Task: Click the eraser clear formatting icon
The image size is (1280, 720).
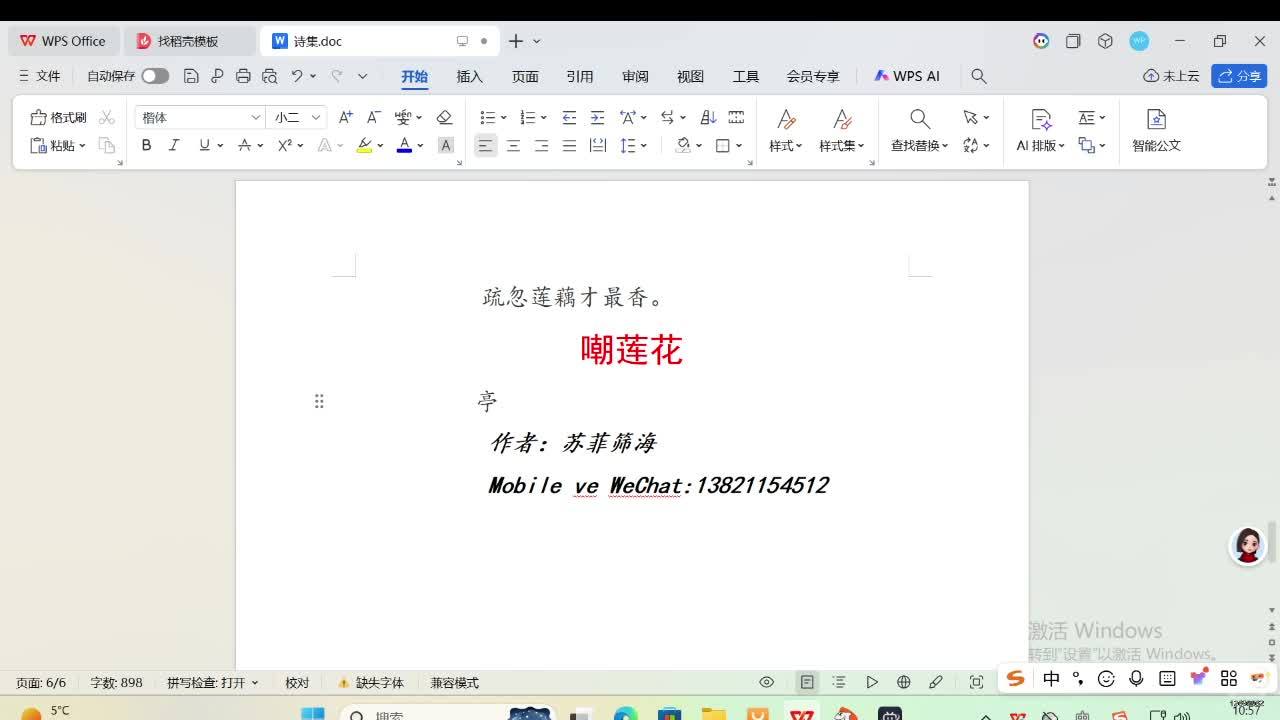Action: point(445,117)
